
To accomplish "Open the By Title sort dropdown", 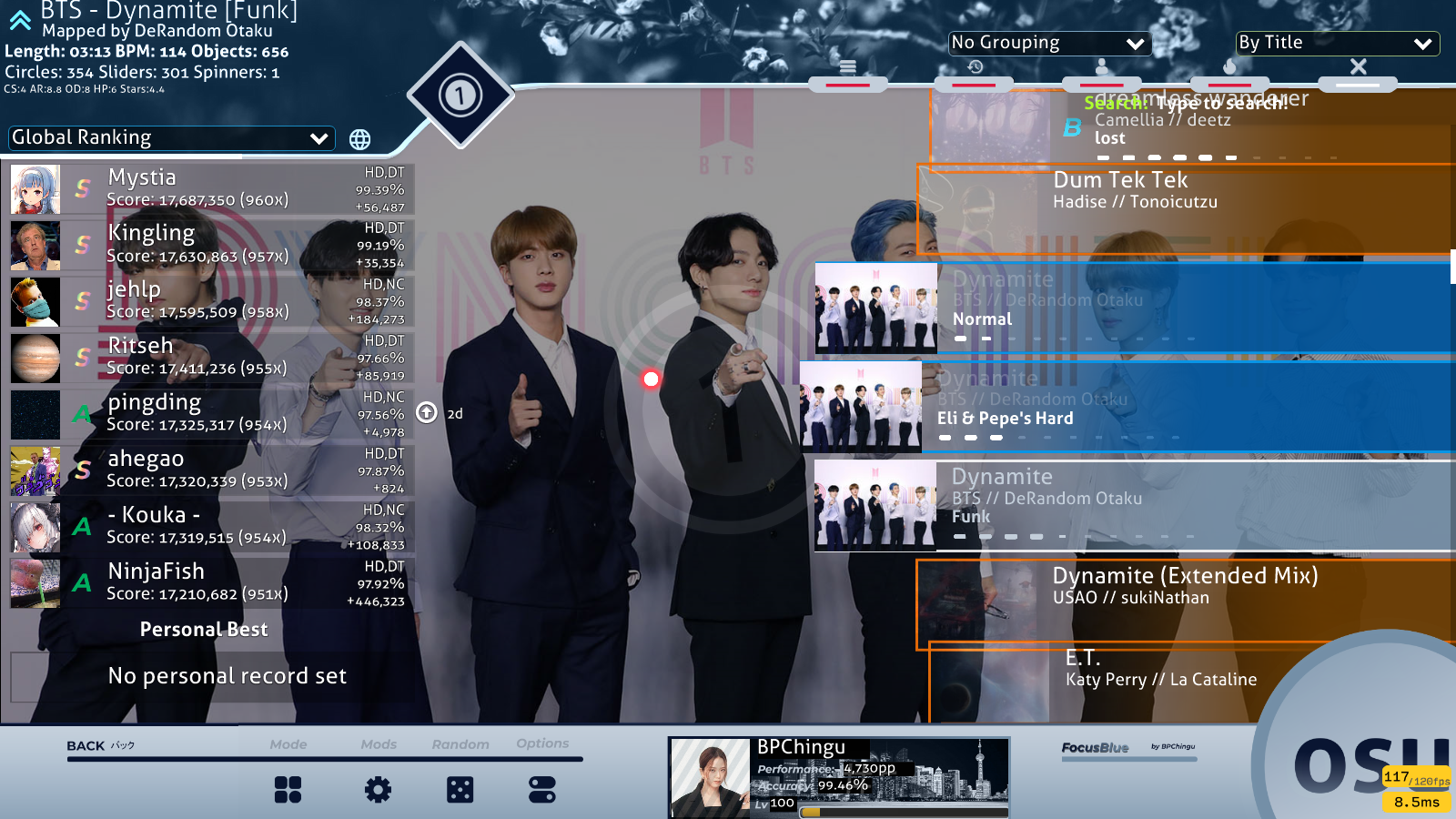I will click(1338, 43).
